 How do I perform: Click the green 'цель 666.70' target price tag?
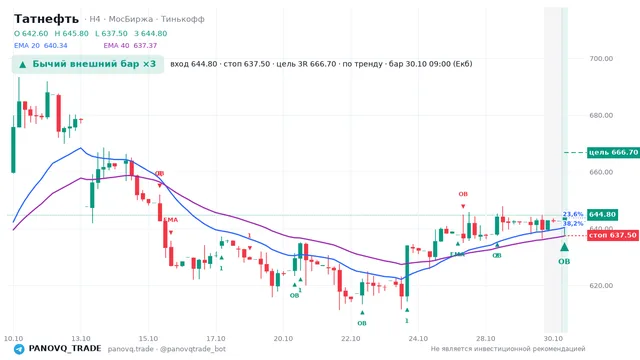pyautogui.click(x=613, y=153)
